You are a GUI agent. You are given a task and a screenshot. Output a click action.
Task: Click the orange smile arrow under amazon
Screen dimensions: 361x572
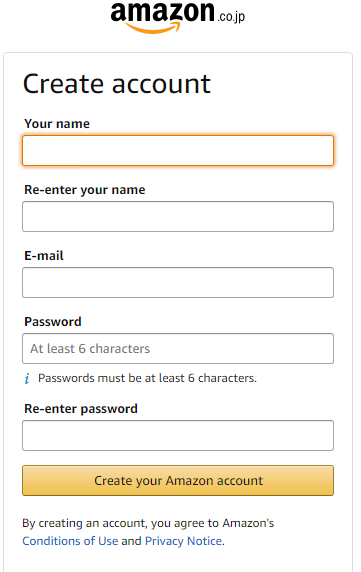152,28
